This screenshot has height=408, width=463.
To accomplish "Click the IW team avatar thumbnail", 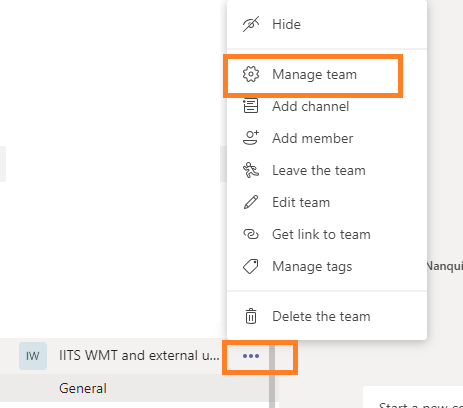I will pyautogui.click(x=33, y=356).
